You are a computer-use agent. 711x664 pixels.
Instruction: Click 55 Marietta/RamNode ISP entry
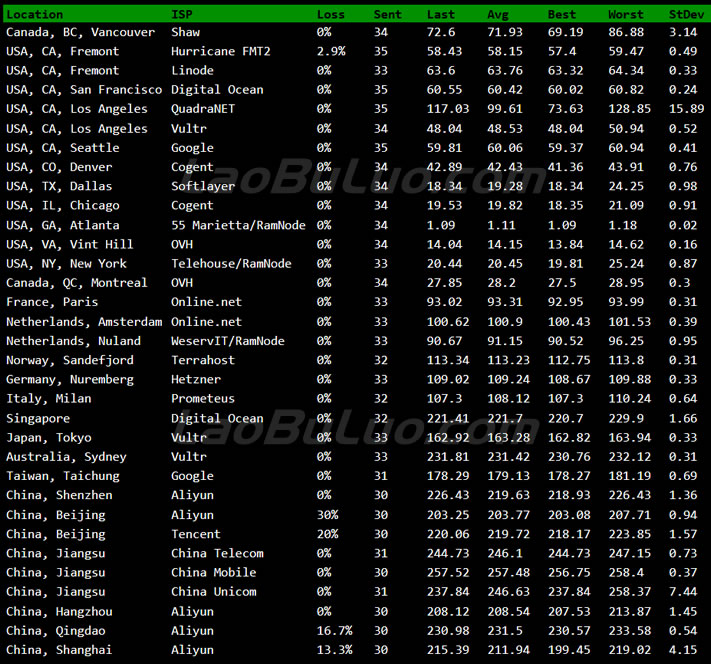[238, 225]
